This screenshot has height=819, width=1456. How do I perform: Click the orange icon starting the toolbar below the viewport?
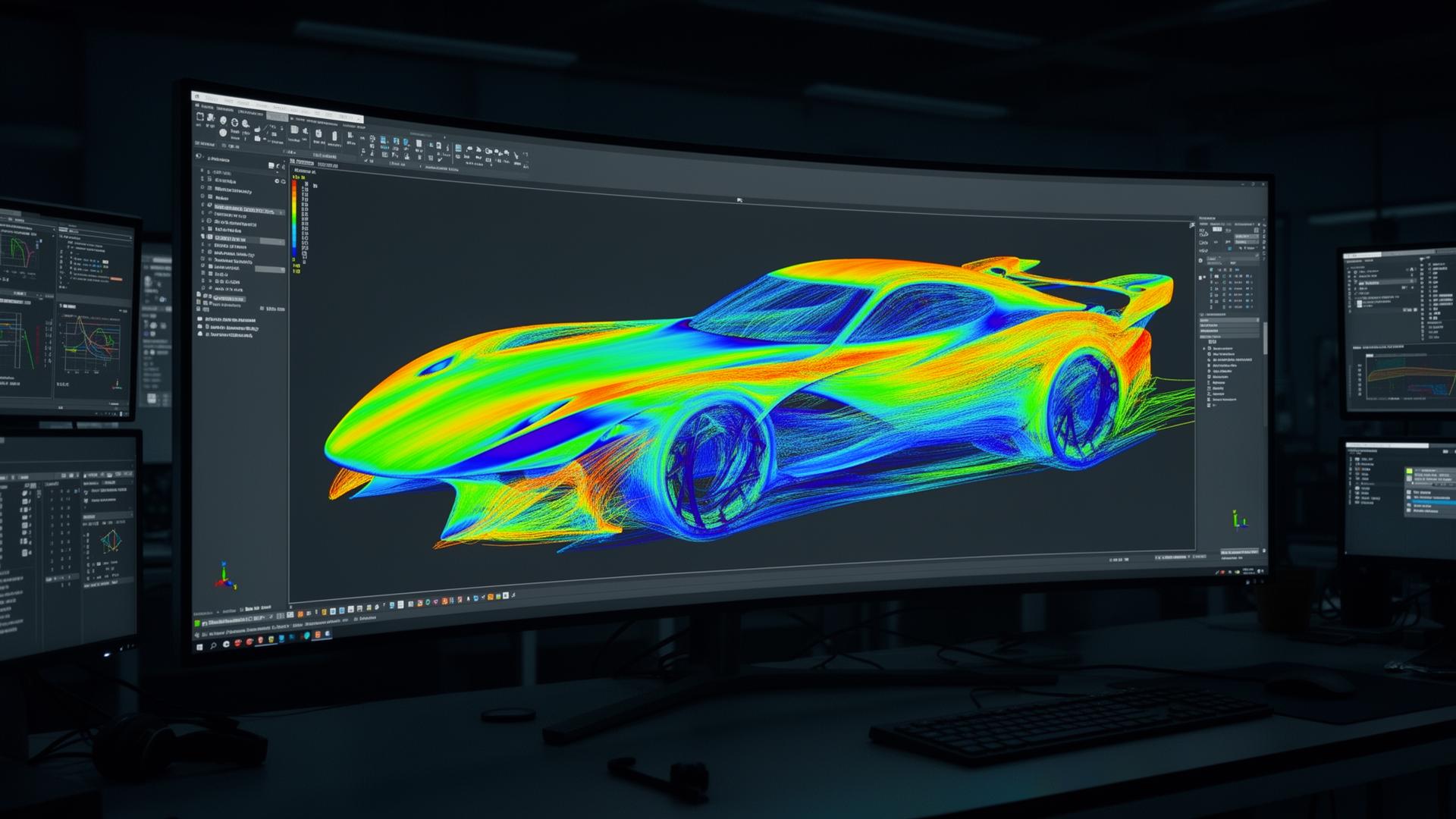[300, 614]
